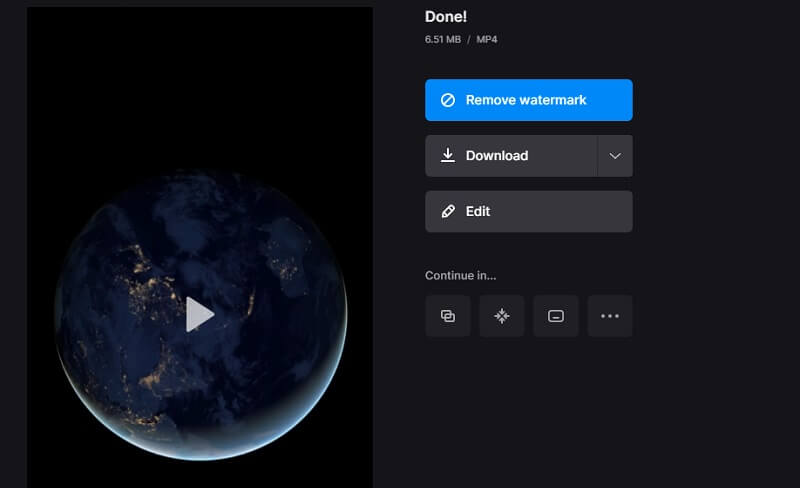Continue in the overlapping squares tool
The image size is (800, 488).
pos(448,316)
